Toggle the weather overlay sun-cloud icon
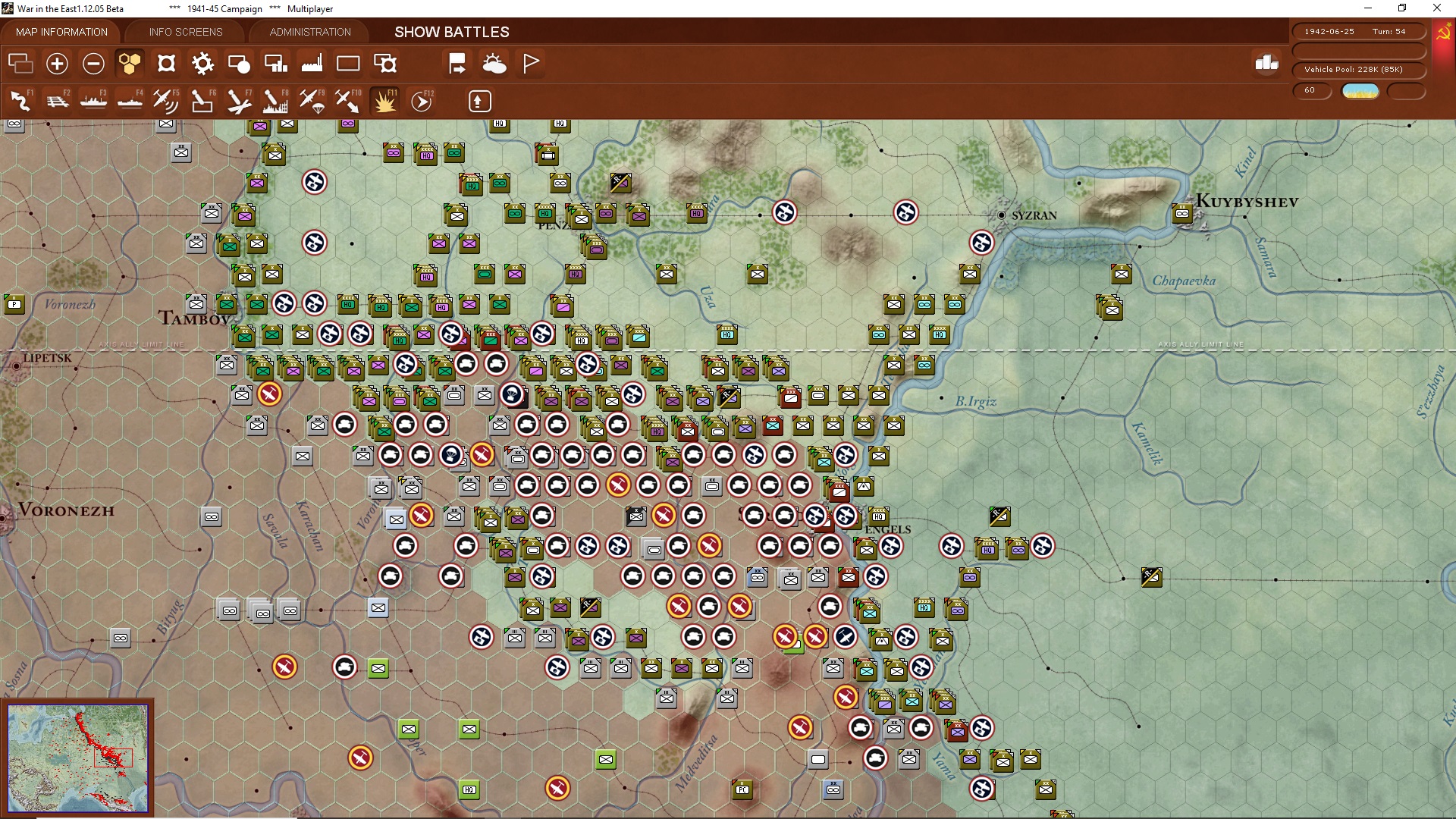 494,64
